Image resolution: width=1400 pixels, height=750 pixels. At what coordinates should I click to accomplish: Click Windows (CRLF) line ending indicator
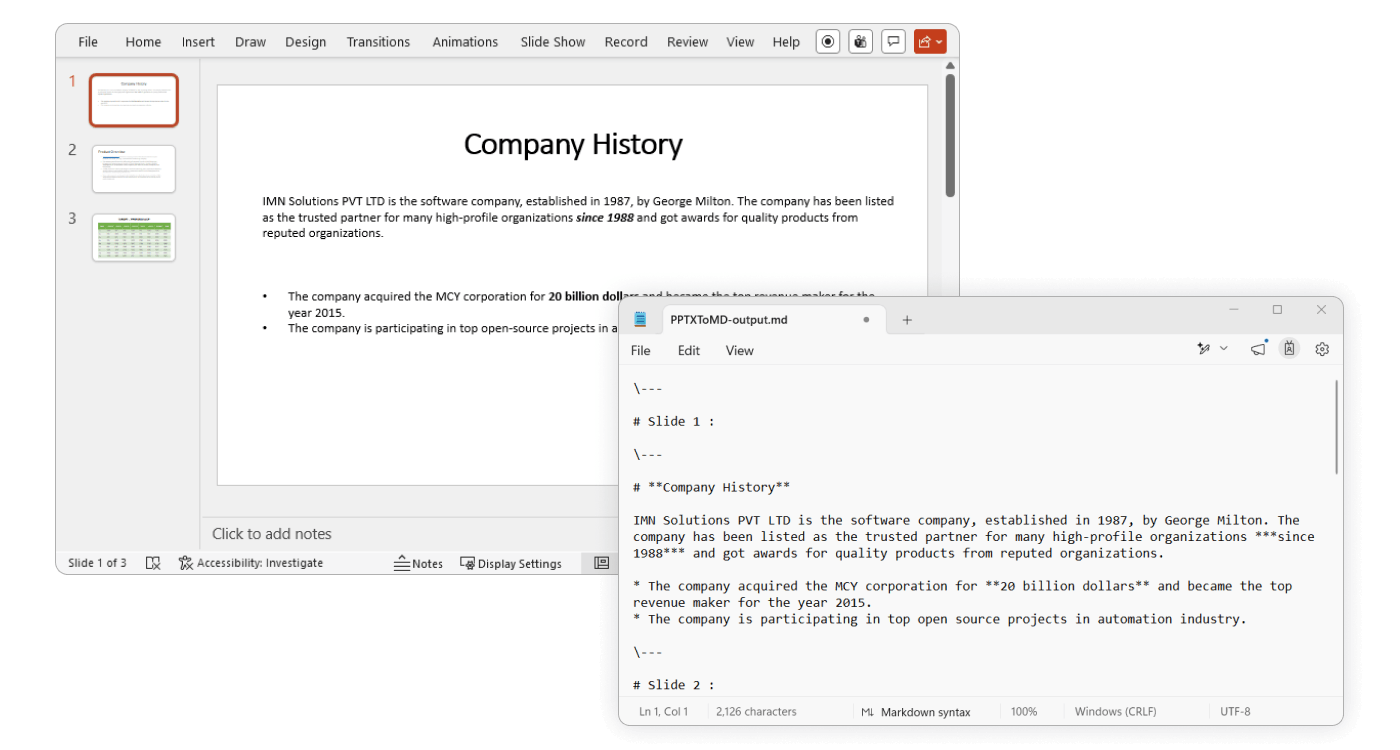point(1115,712)
